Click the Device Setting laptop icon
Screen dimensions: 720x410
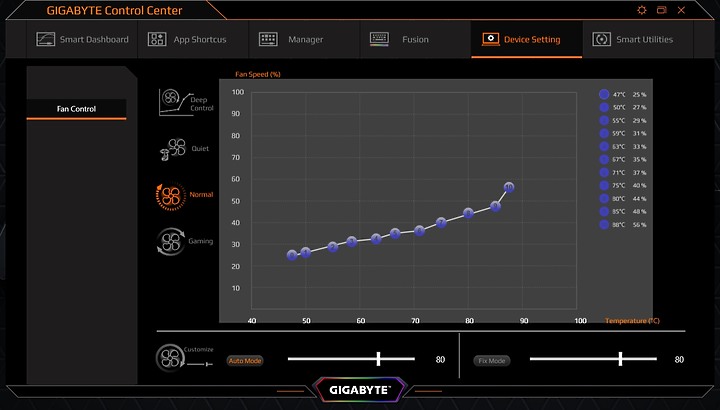[x=490, y=39]
